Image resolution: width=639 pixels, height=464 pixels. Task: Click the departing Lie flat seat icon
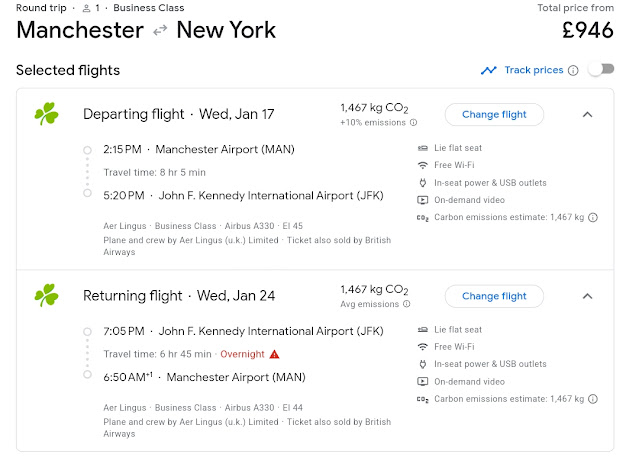(x=423, y=148)
